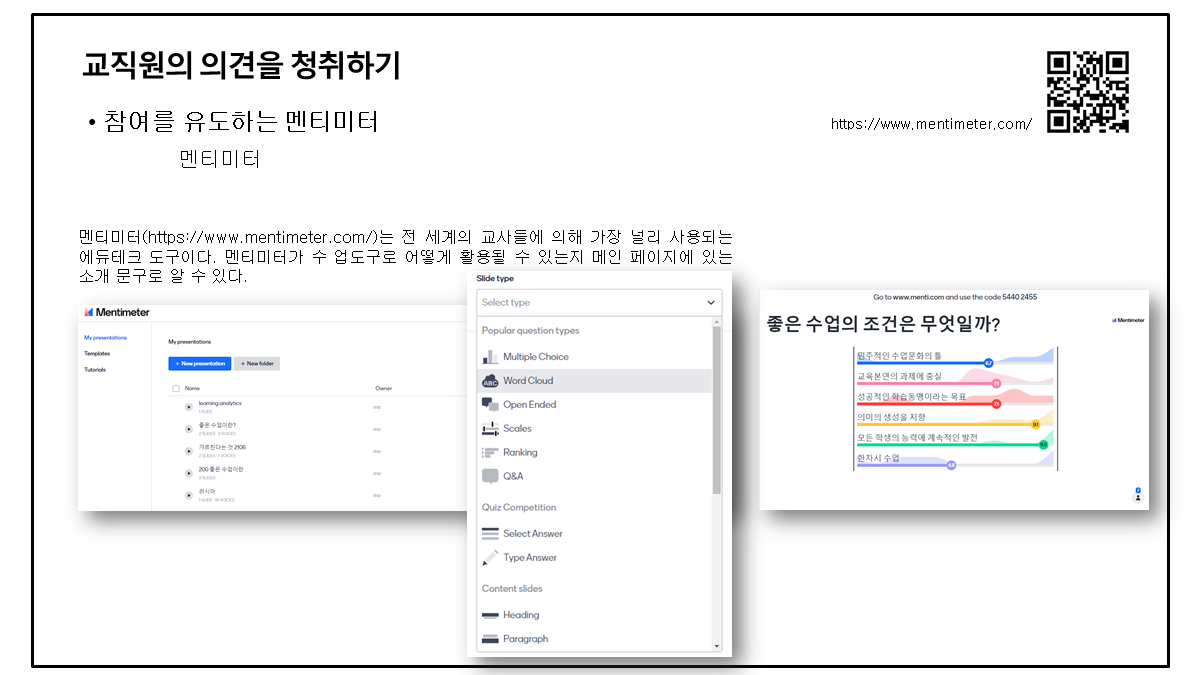
Task: Select the Q&A bubble icon
Action: click(x=490, y=477)
